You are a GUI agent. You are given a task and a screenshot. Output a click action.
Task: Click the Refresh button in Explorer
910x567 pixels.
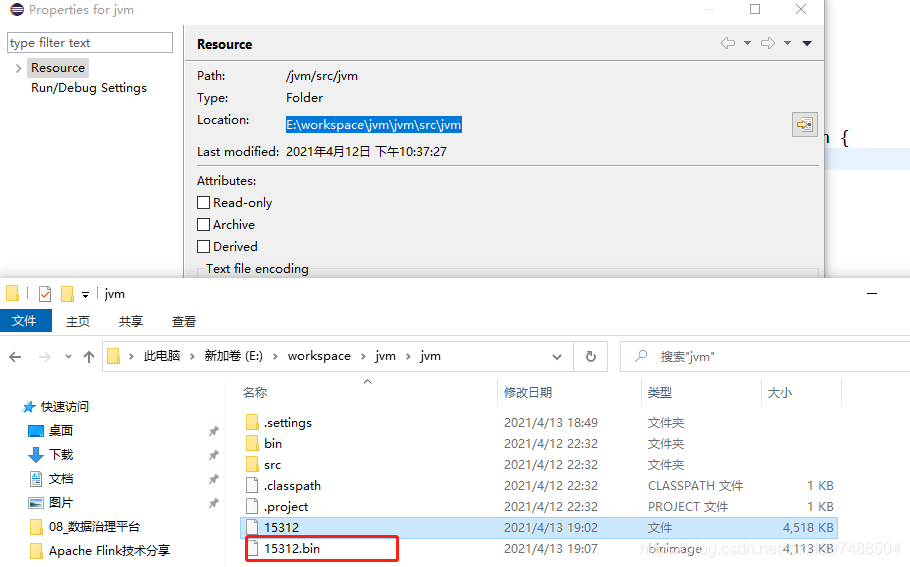point(591,356)
